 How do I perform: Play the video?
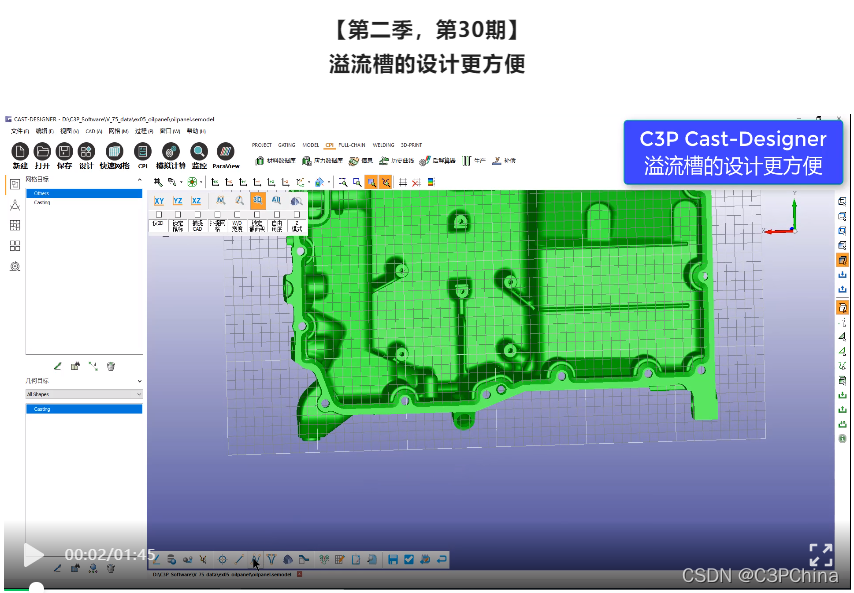tap(33, 555)
